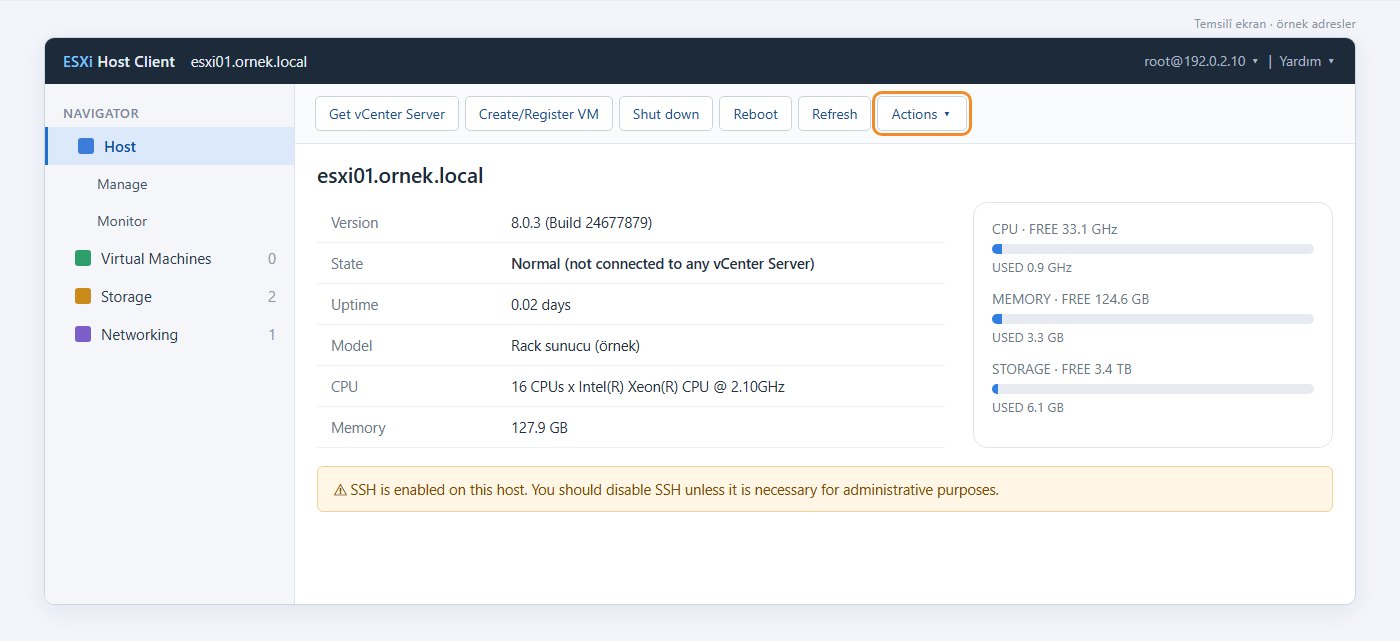Click the green Virtual Machines icon

tap(83, 258)
